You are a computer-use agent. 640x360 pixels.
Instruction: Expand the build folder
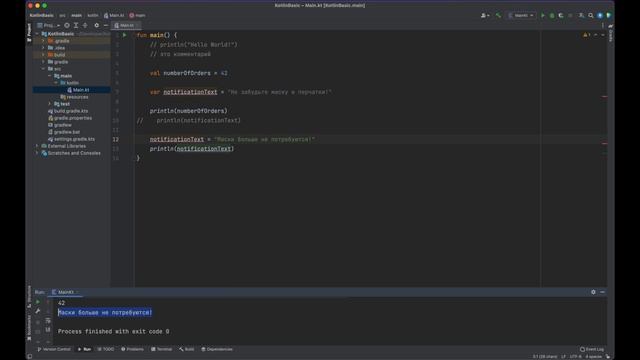43,55
